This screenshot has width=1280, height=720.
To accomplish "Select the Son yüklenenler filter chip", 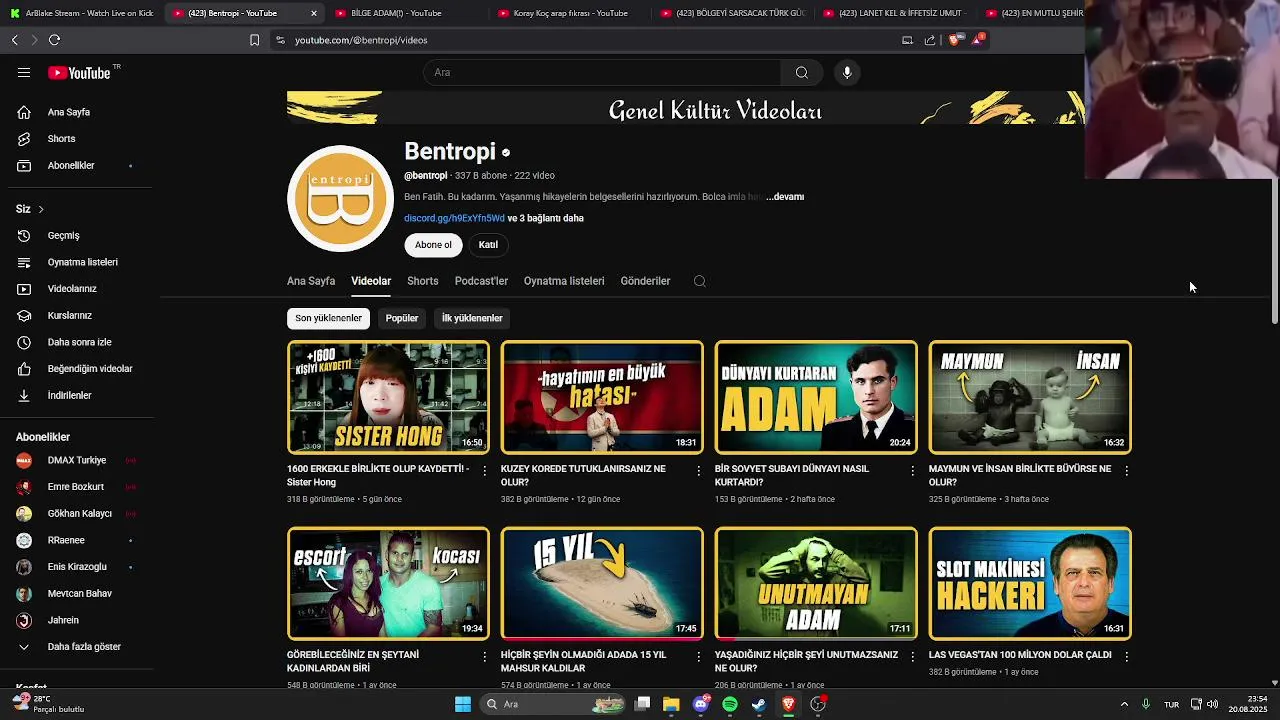I will pyautogui.click(x=328, y=318).
